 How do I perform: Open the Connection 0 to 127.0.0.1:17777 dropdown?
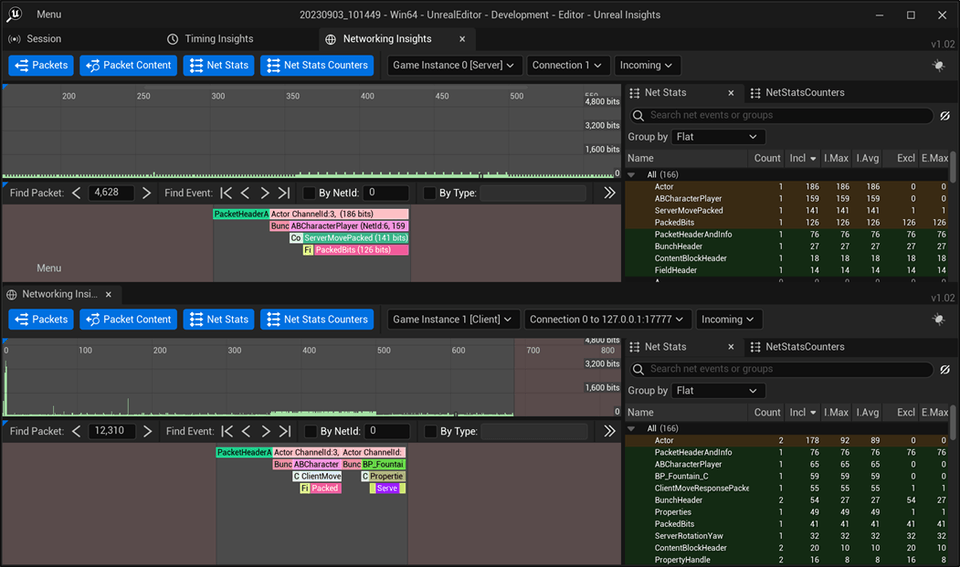(x=609, y=319)
